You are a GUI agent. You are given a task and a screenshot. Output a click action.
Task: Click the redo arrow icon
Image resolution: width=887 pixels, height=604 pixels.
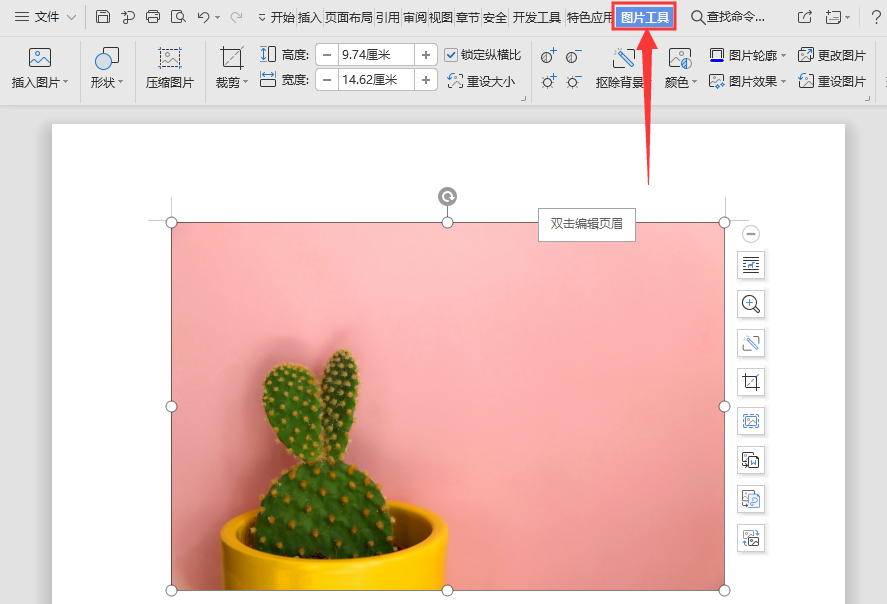[236, 17]
